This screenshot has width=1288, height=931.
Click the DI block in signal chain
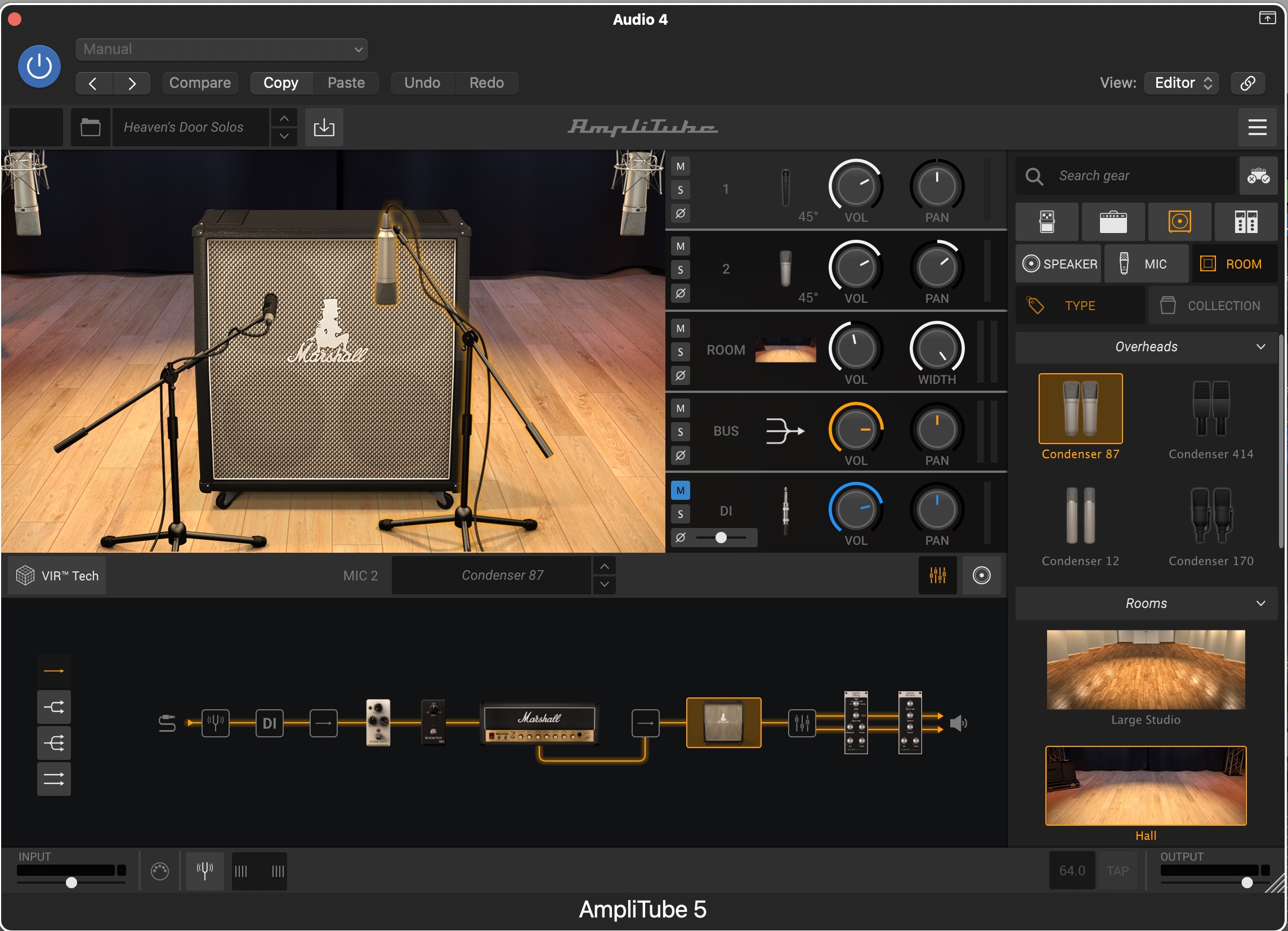click(270, 723)
